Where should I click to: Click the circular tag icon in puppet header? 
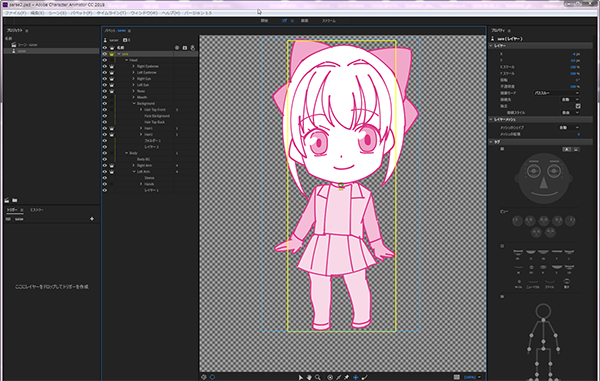[177, 48]
